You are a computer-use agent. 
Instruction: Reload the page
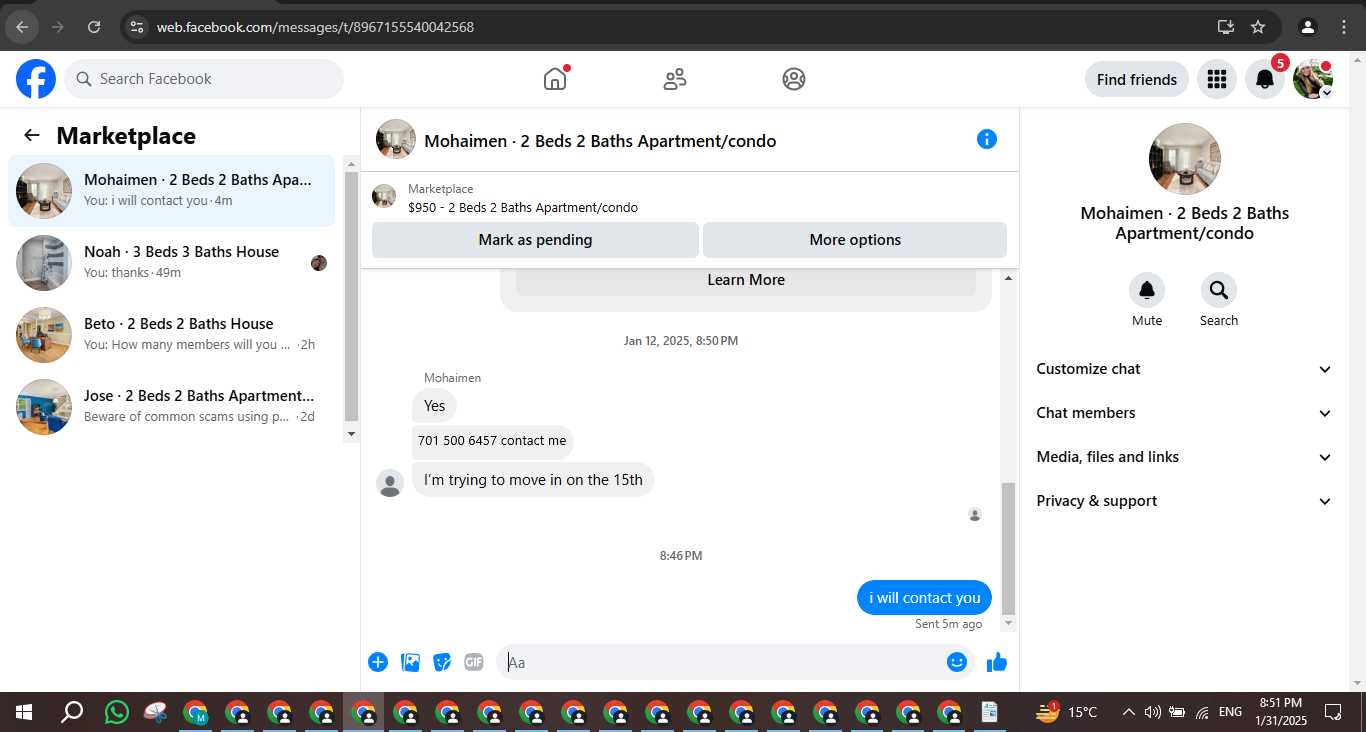point(94,27)
